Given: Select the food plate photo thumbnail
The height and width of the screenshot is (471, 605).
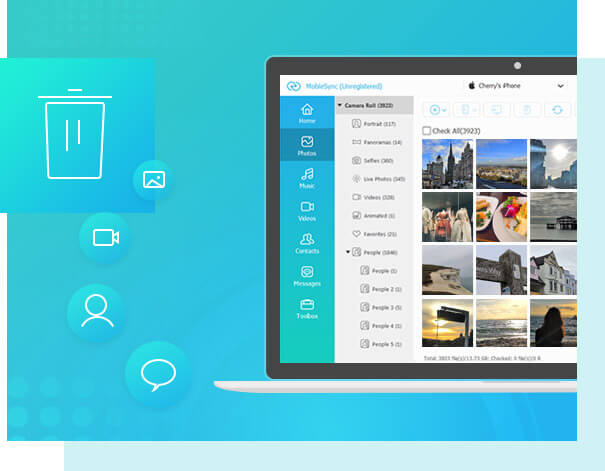Looking at the screenshot, I should (501, 216).
